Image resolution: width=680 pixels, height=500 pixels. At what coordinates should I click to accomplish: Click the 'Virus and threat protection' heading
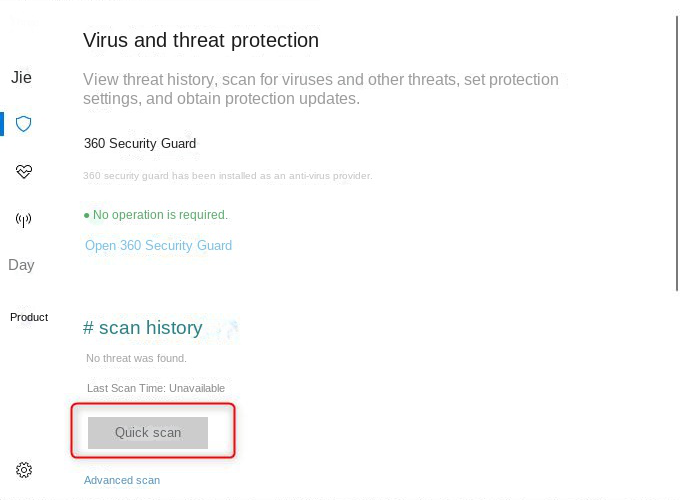[x=201, y=41]
